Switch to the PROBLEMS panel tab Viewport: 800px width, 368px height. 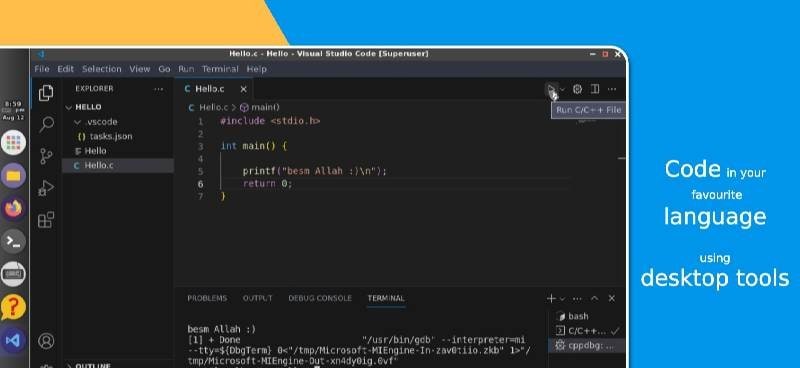(207, 298)
